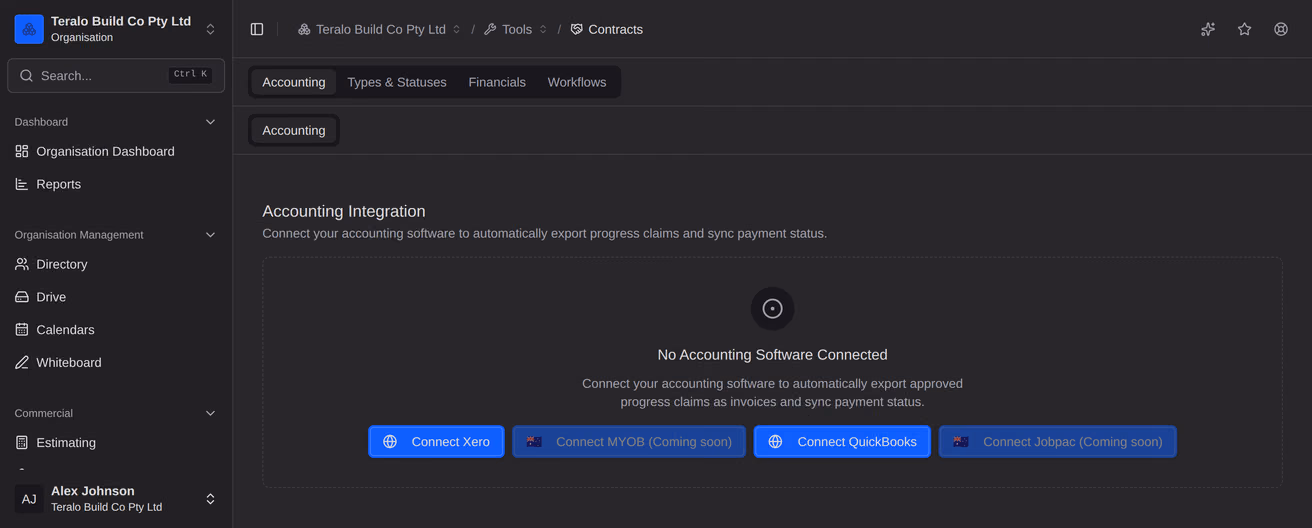The height and width of the screenshot is (528, 1312).
Task: Click the circular no-connection status icon
Action: pos(773,309)
